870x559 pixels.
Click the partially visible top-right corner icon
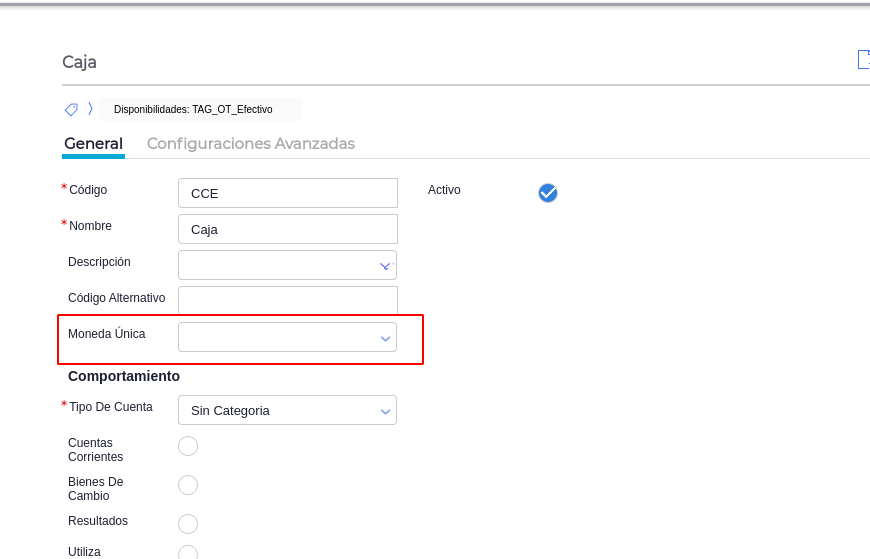[863, 60]
